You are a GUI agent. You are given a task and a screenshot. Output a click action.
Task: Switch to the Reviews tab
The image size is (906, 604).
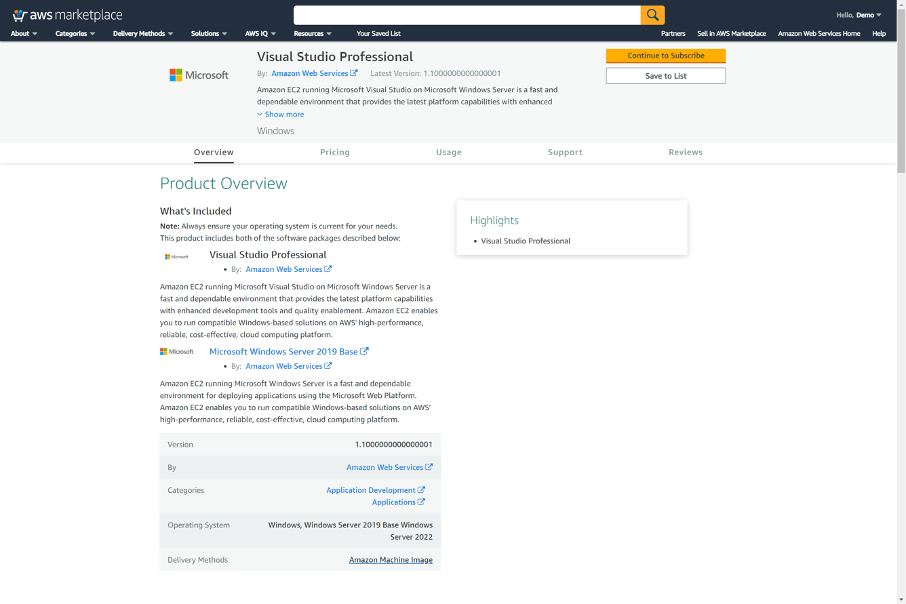coord(686,152)
